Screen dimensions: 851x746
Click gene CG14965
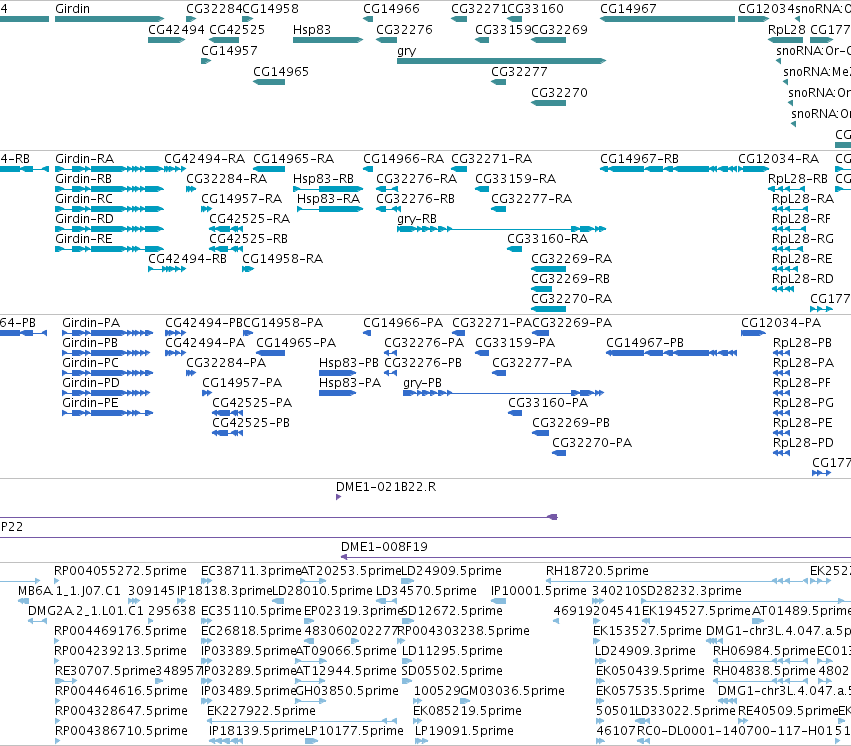coord(269,82)
